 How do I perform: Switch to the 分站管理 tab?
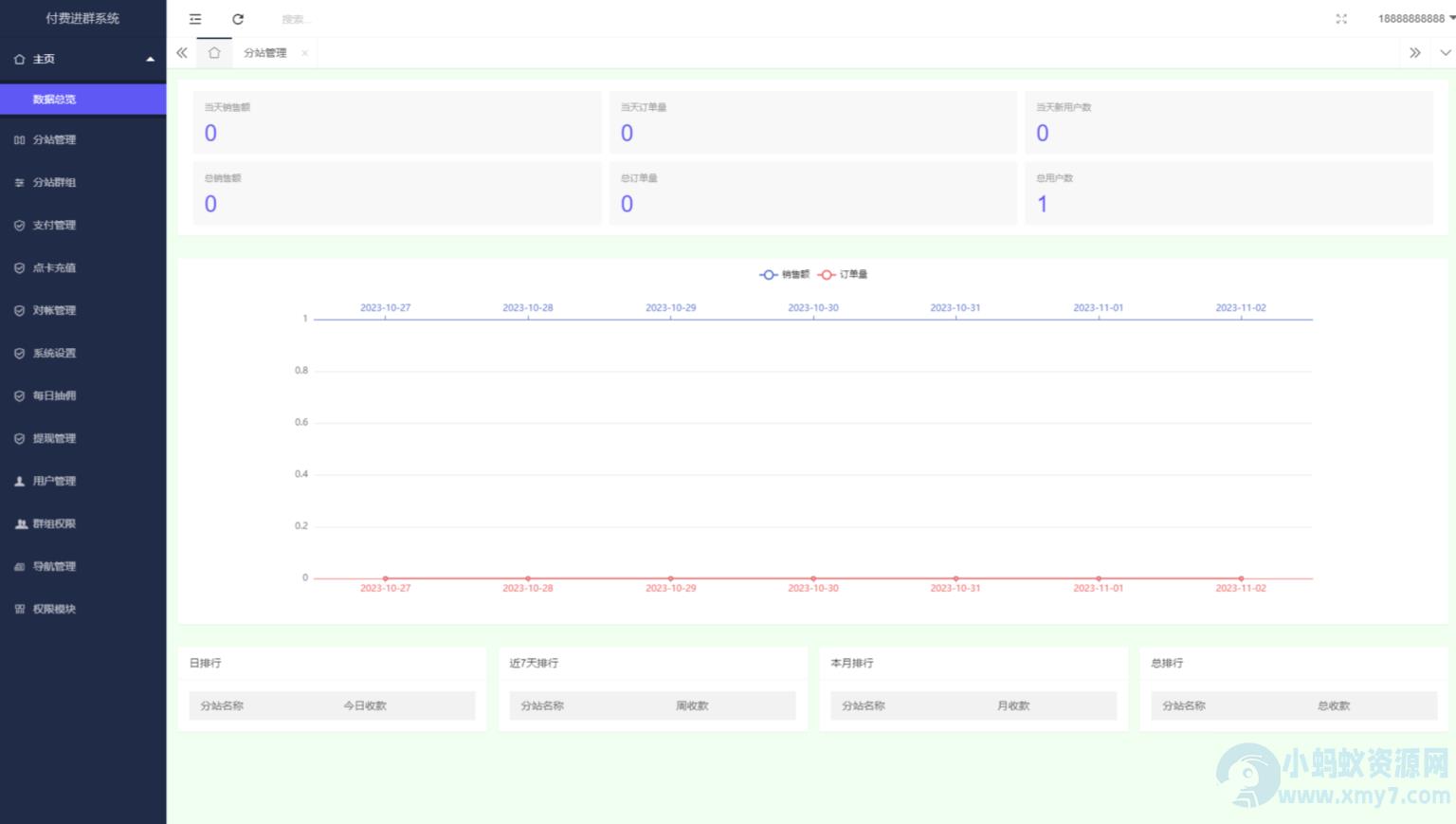click(264, 53)
